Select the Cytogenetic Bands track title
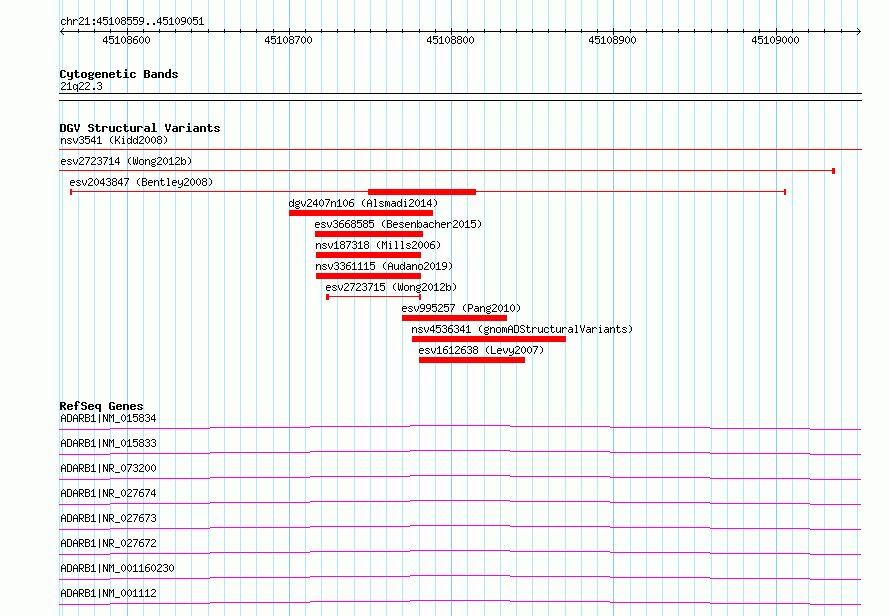This screenshot has height=616, width=890. coord(119,74)
